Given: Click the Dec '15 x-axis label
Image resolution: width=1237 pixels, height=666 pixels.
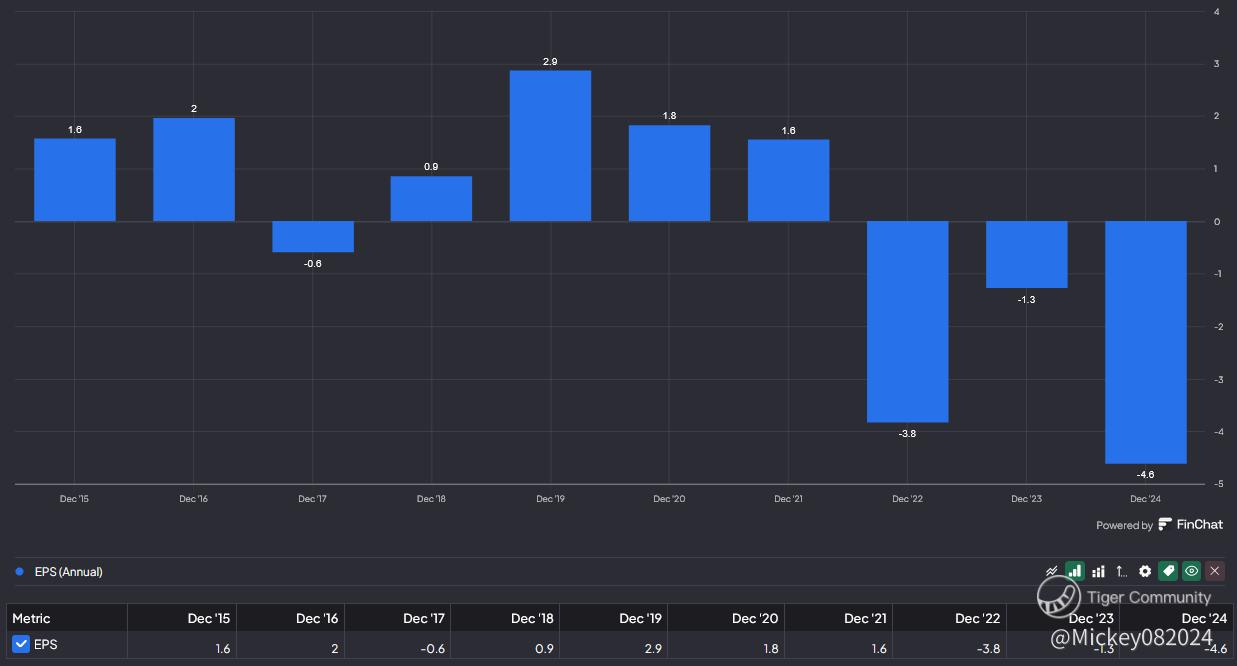Looking at the screenshot, I should [x=74, y=498].
